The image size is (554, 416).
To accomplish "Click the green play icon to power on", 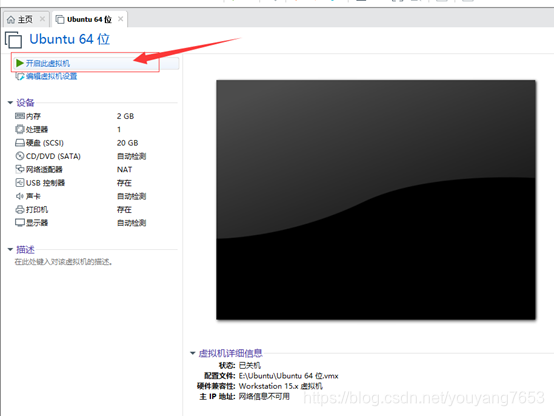I will (x=20, y=63).
